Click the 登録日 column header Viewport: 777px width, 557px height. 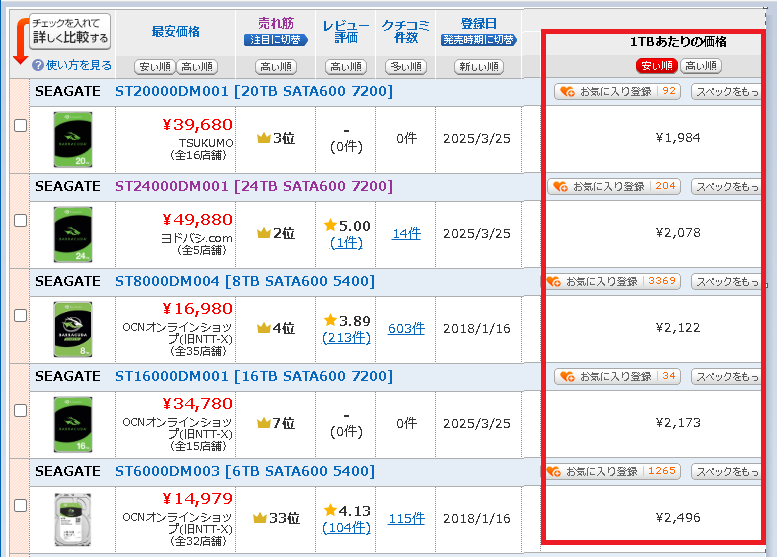(479, 23)
